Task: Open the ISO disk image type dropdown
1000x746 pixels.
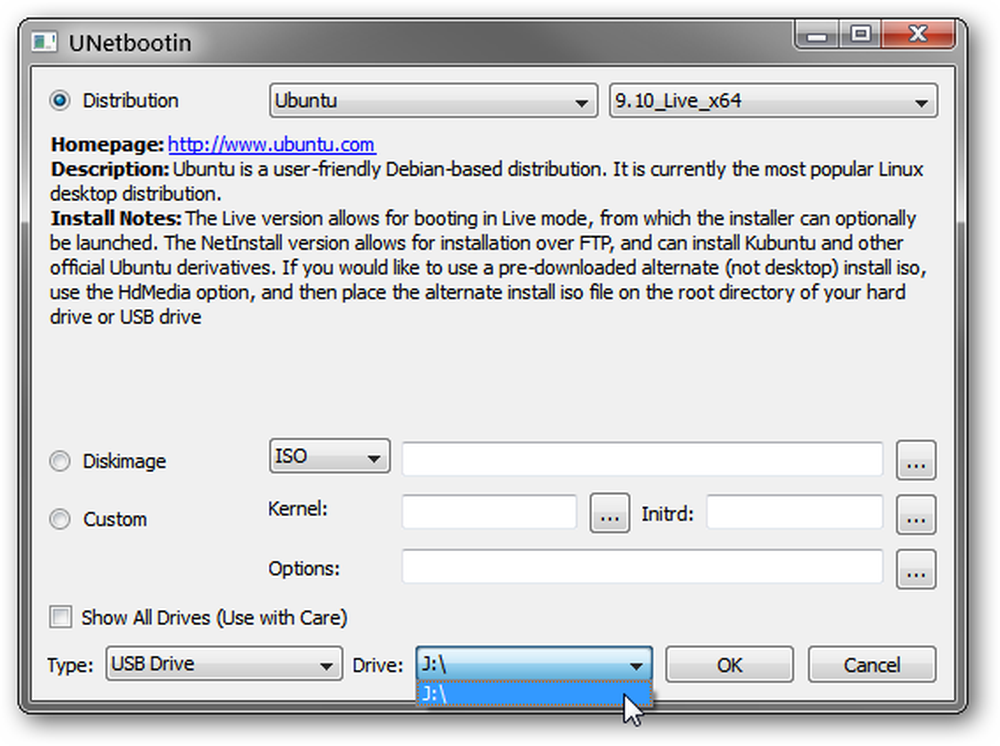Action: coord(329,456)
